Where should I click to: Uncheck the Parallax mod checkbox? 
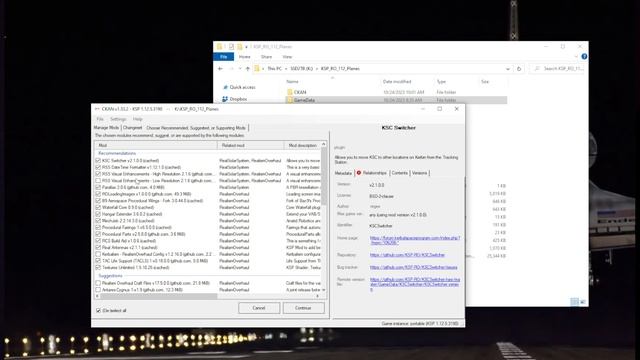98,187
